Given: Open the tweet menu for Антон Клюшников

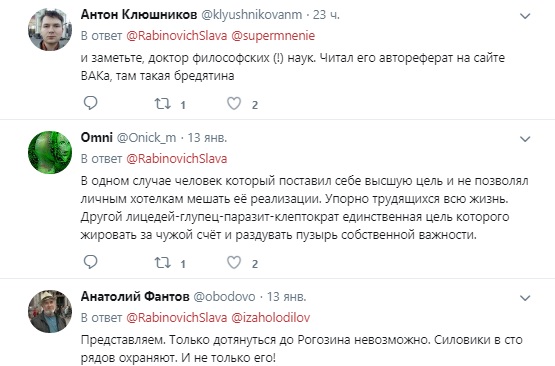Looking at the screenshot, I should pyautogui.click(x=525, y=16).
